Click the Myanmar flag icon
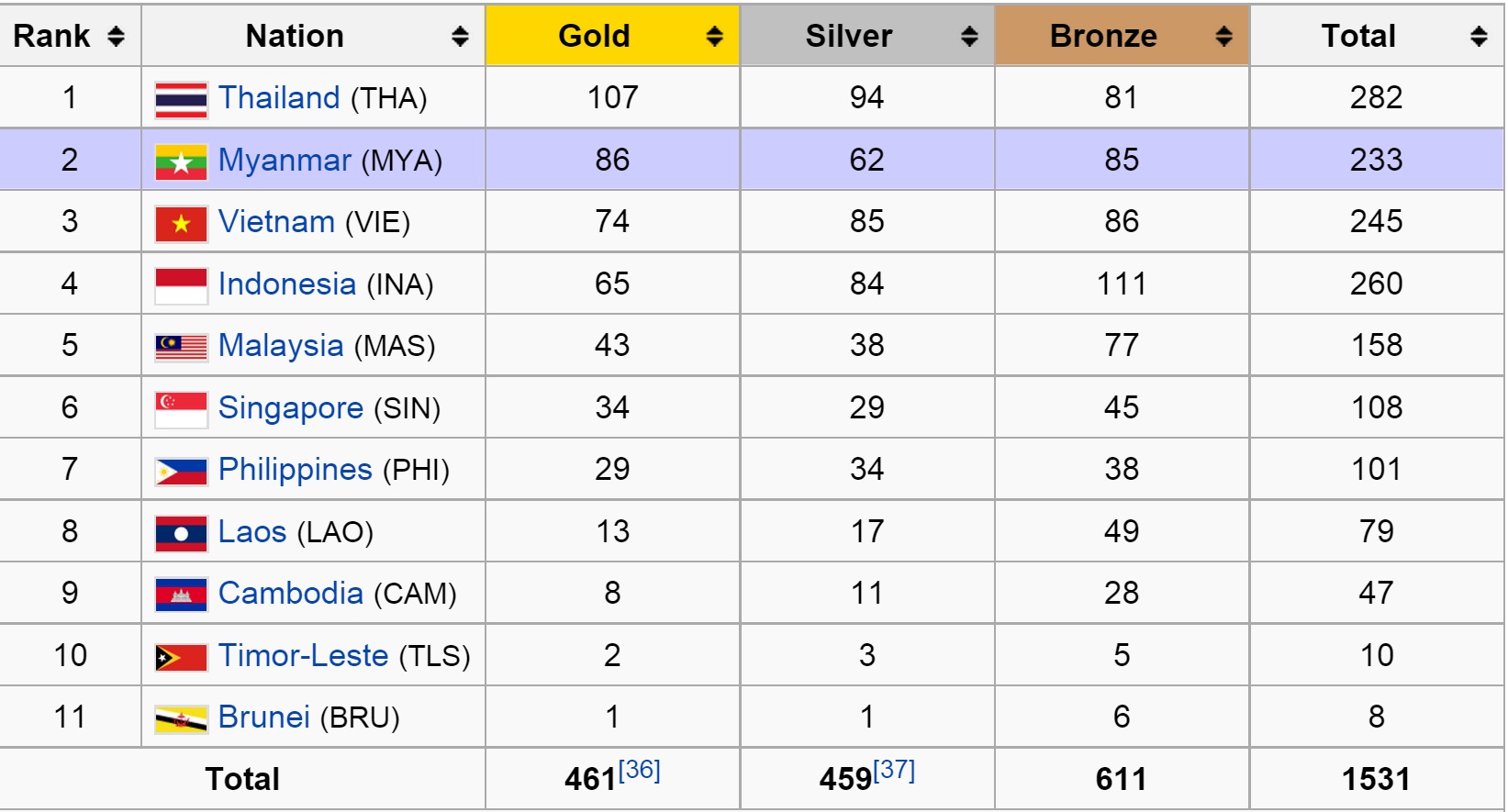Screen dimensions: 1508x812 coord(181,161)
